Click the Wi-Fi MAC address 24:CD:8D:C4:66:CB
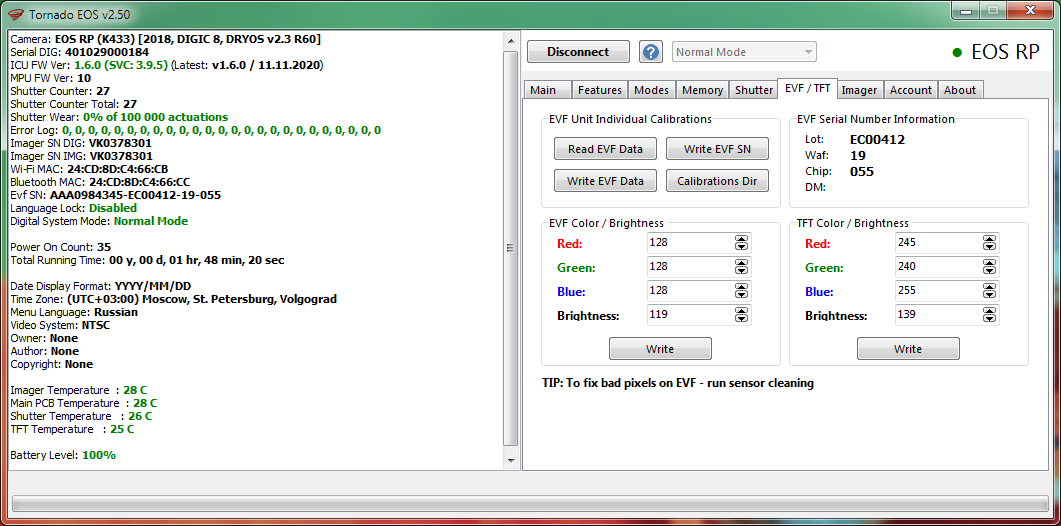This screenshot has width=1061, height=526. (118, 169)
